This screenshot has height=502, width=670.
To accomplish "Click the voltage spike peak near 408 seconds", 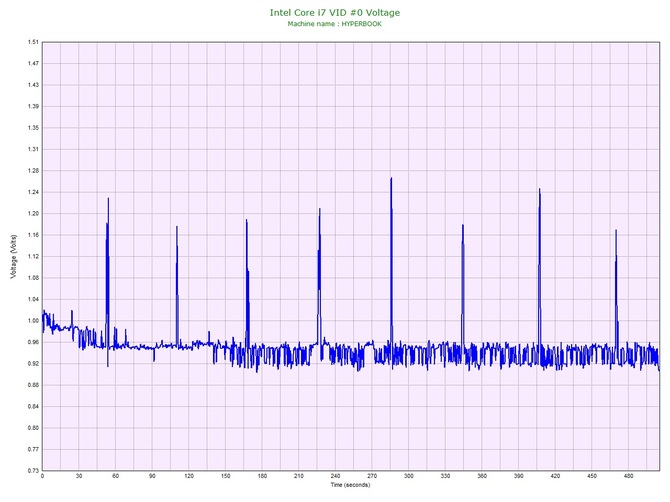I will pos(540,189).
